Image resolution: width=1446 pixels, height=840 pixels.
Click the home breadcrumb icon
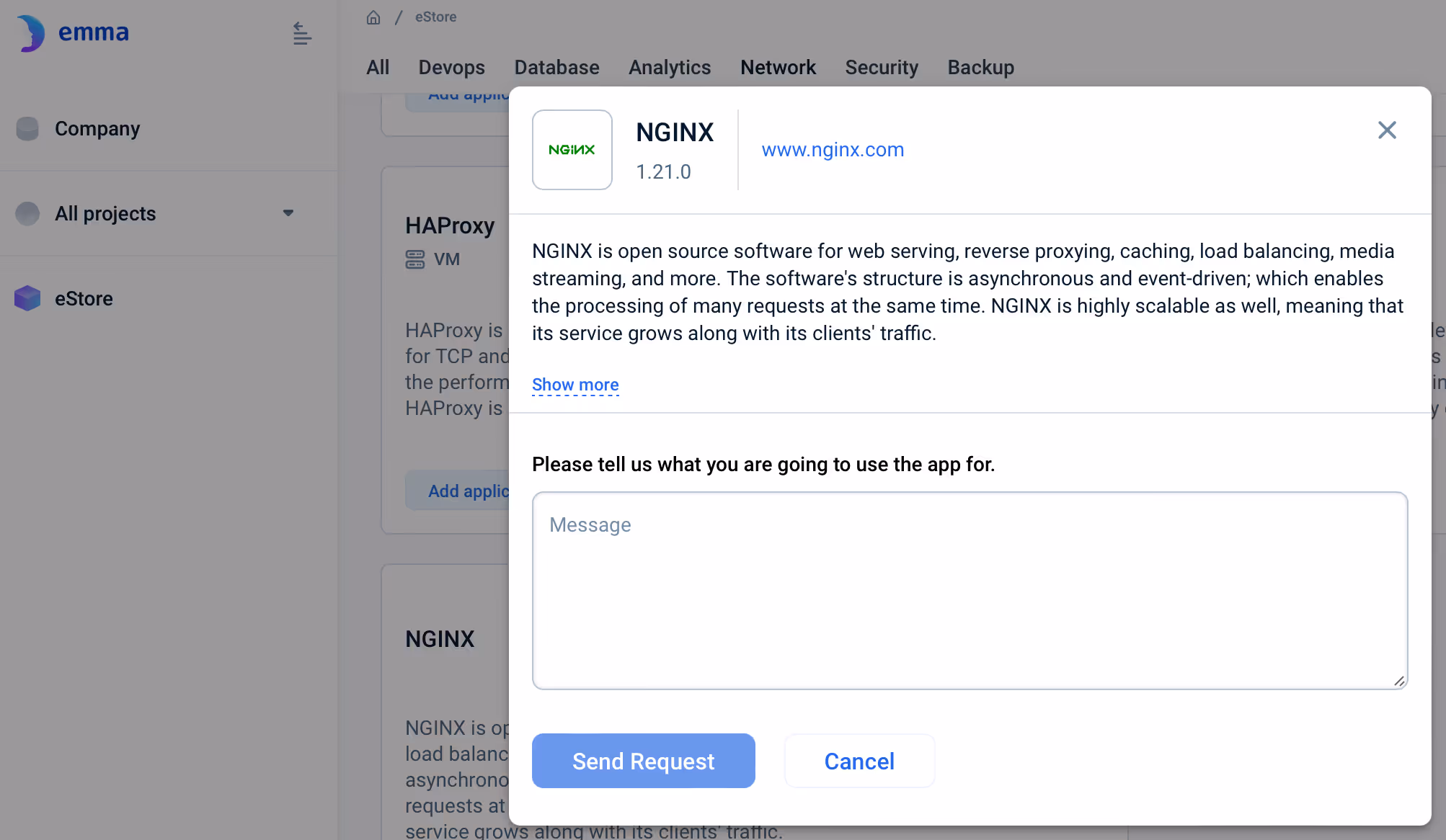coord(373,17)
